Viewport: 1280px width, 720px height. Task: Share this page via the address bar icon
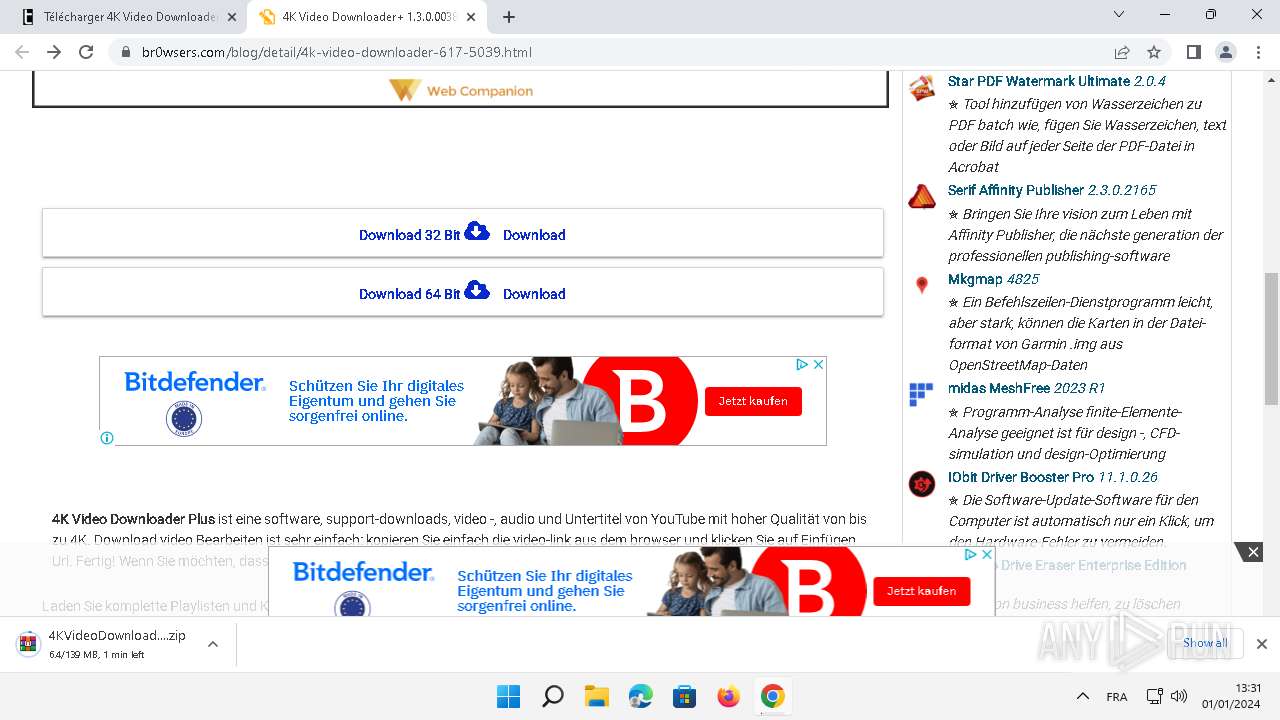pyautogui.click(x=1122, y=52)
